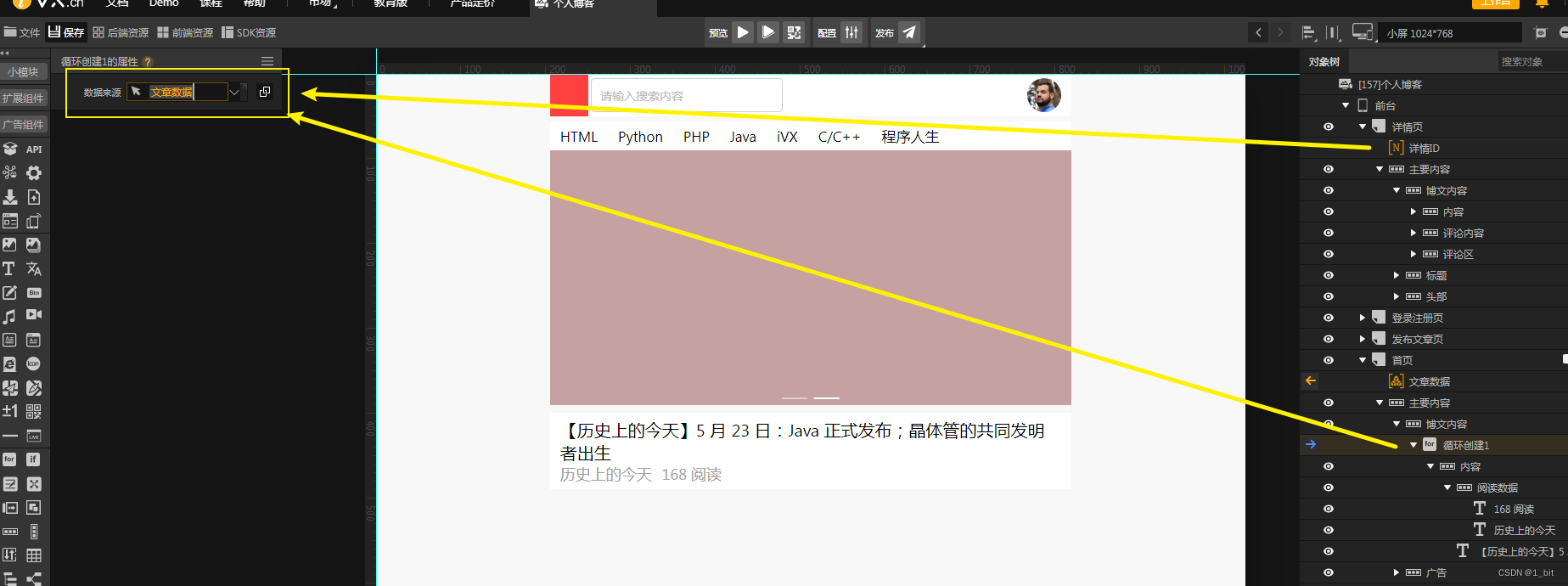Select the ±1 counter component
This screenshot has width=1568, height=586.
[9, 411]
